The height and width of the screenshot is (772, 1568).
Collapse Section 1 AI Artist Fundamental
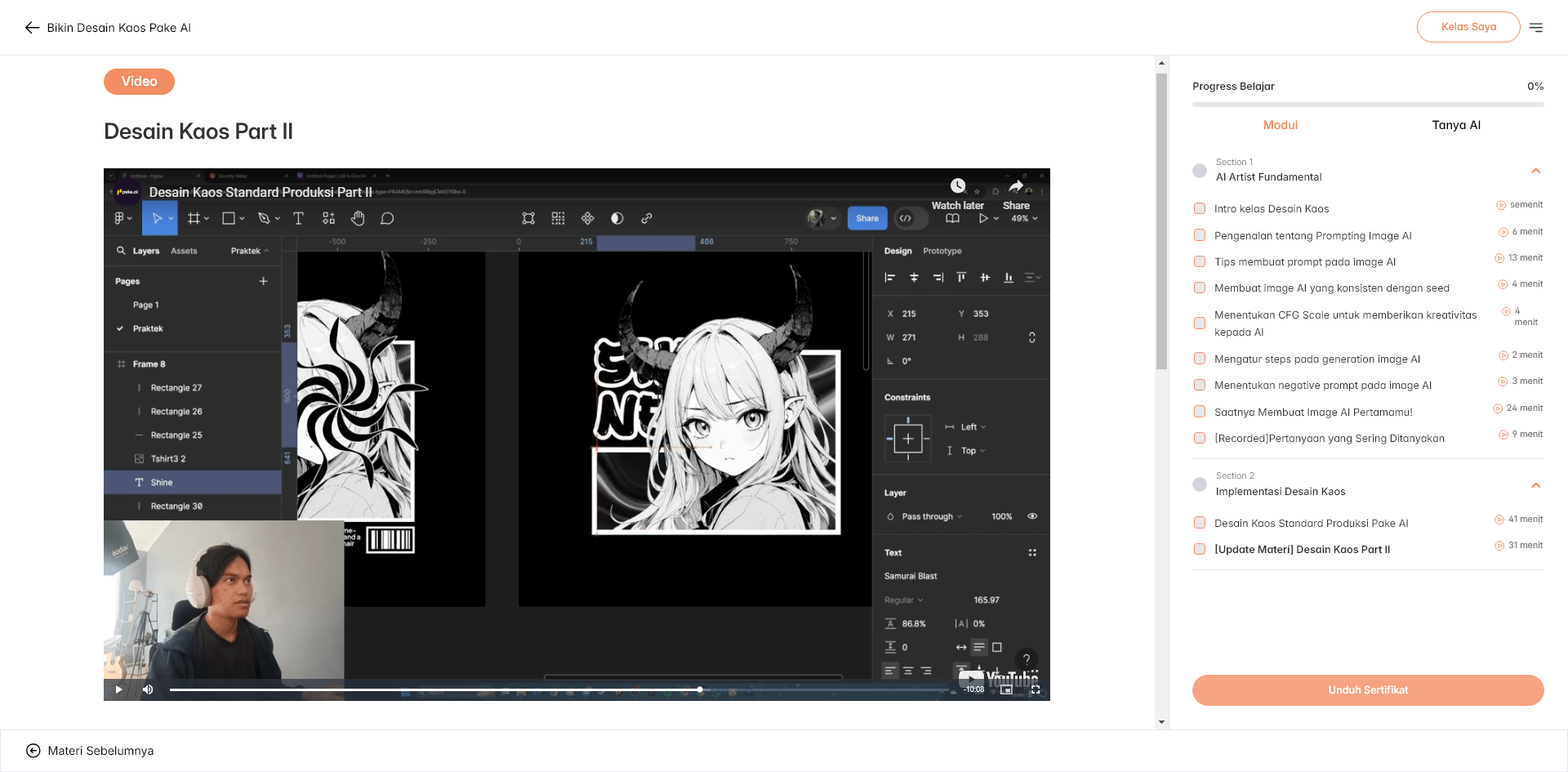1536,171
